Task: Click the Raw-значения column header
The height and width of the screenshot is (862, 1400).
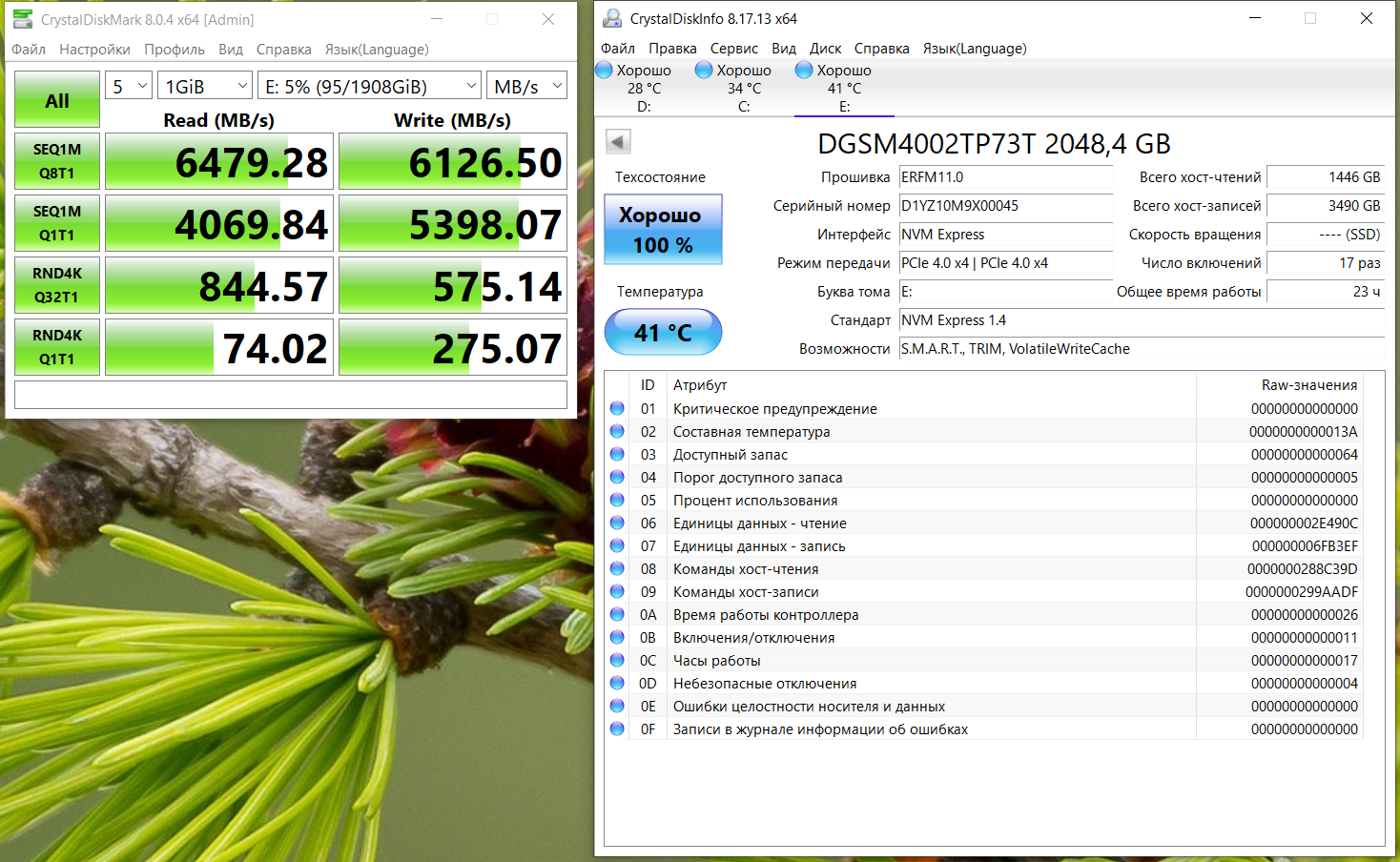Action: [1279, 385]
